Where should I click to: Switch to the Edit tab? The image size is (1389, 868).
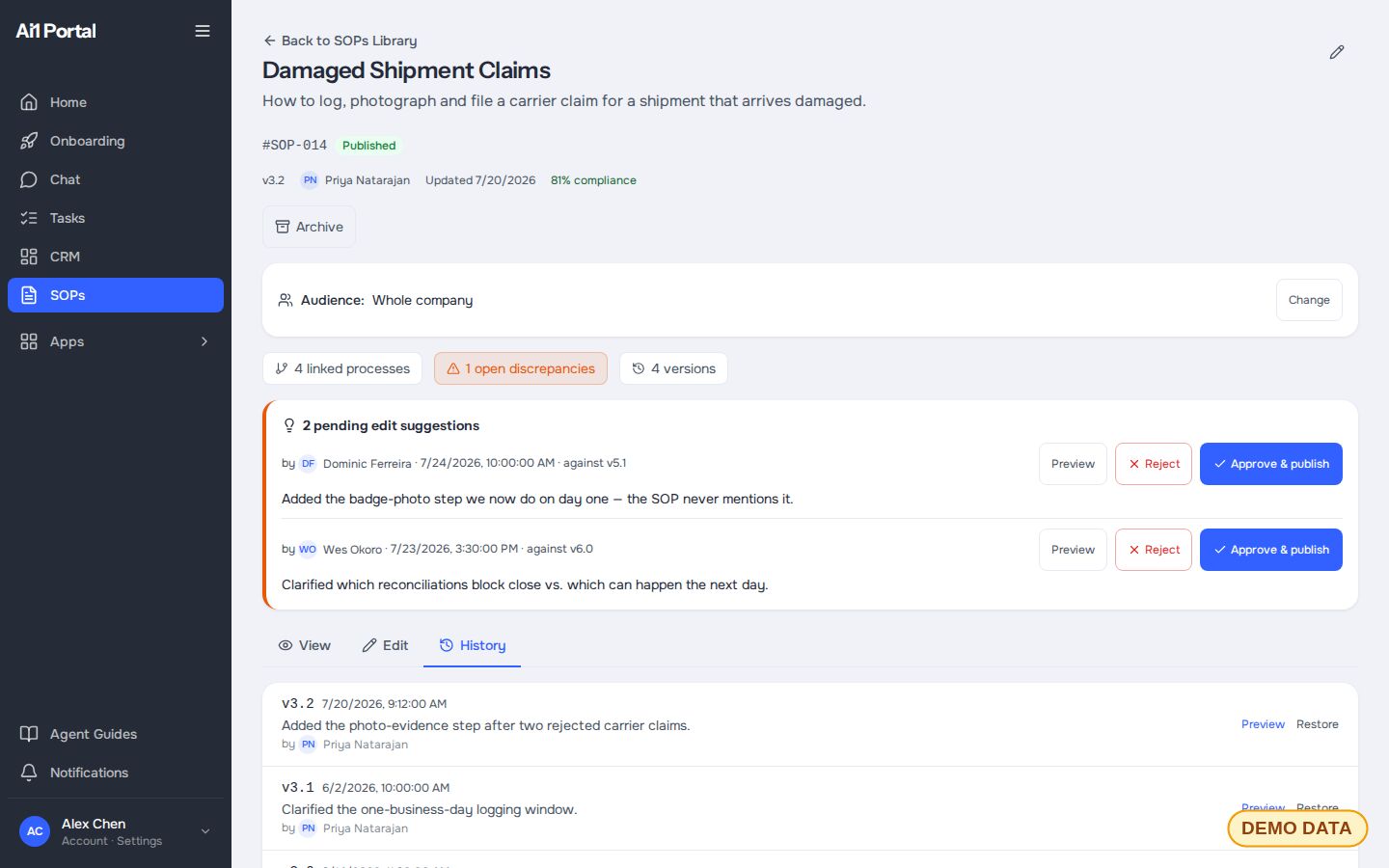point(385,645)
